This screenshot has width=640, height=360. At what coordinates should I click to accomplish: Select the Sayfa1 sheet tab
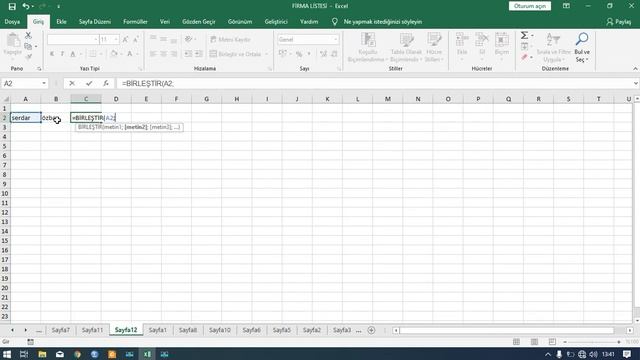(x=158, y=330)
